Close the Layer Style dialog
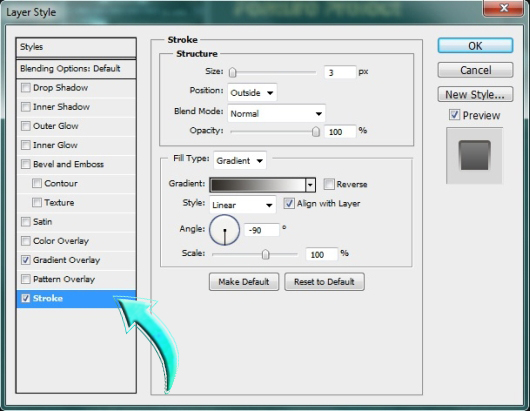530x411 pixels. point(504,7)
